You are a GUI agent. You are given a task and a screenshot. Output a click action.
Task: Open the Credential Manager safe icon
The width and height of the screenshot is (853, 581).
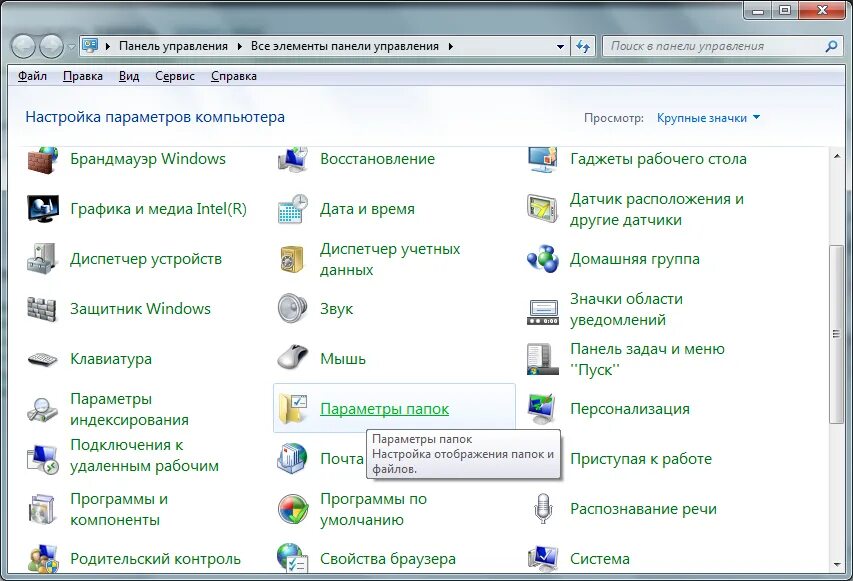[293, 259]
